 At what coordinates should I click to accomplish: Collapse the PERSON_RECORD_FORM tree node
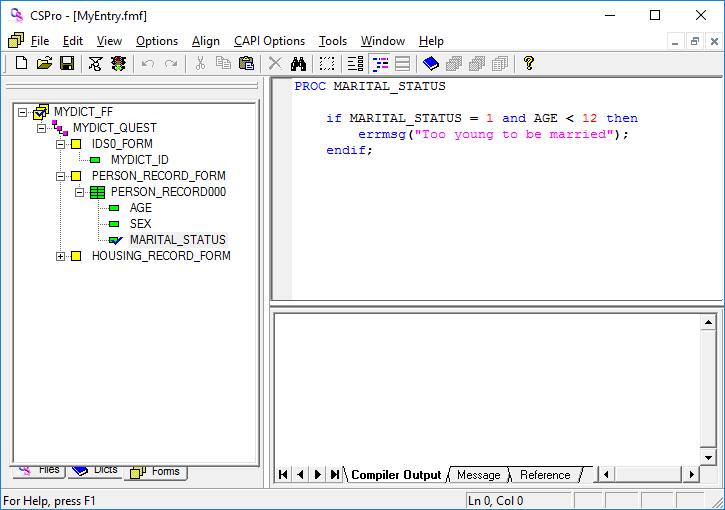tap(61, 176)
